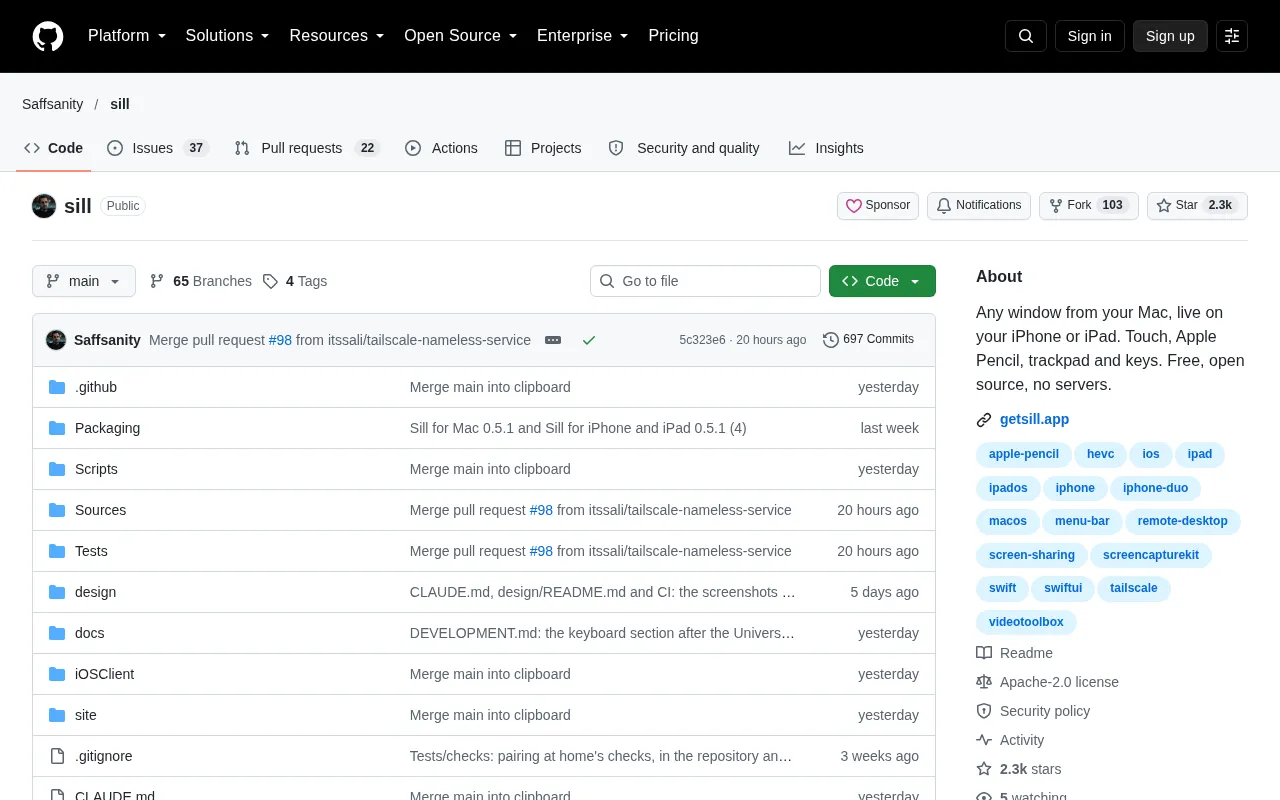
Task: Click the Apache license scale icon
Action: 984,682
